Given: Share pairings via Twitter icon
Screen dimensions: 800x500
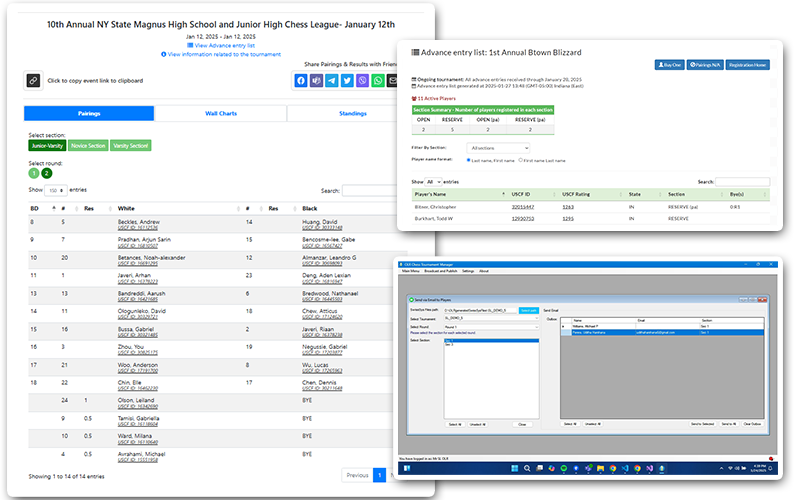Looking at the screenshot, I should (347, 81).
